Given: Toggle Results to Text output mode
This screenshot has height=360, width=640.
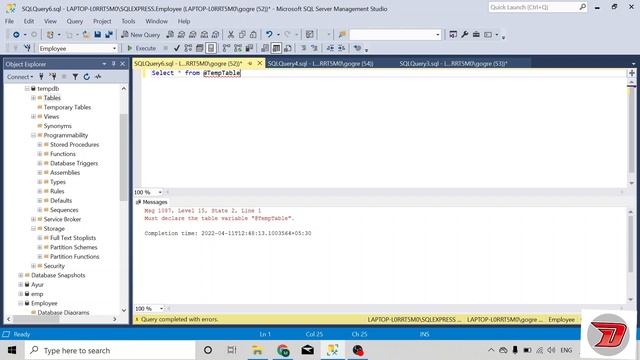Looking at the screenshot, I should coord(265,48).
